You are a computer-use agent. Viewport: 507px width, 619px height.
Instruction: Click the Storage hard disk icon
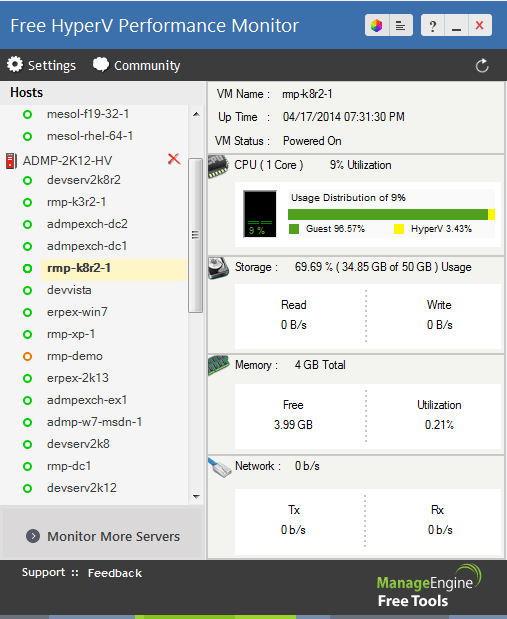(218, 268)
